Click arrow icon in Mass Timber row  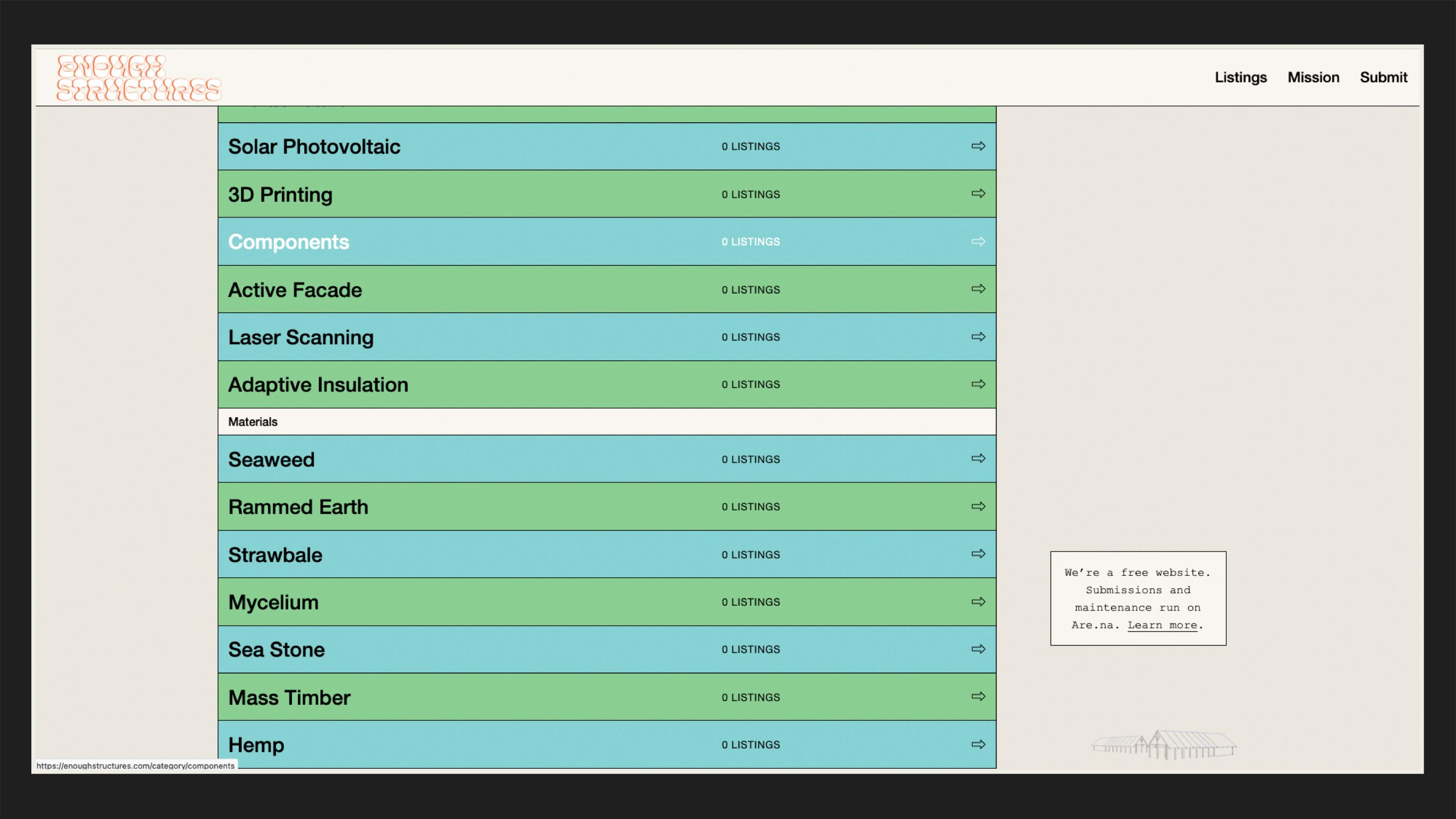(978, 696)
